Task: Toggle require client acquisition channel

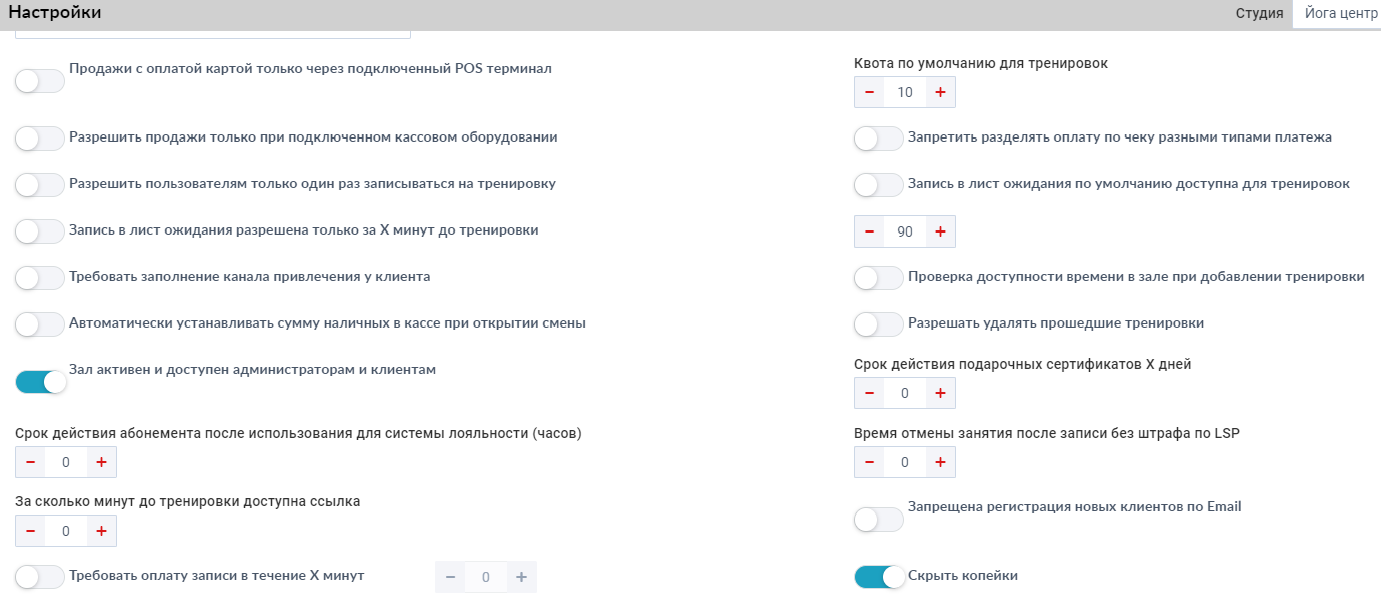Action: [40, 278]
